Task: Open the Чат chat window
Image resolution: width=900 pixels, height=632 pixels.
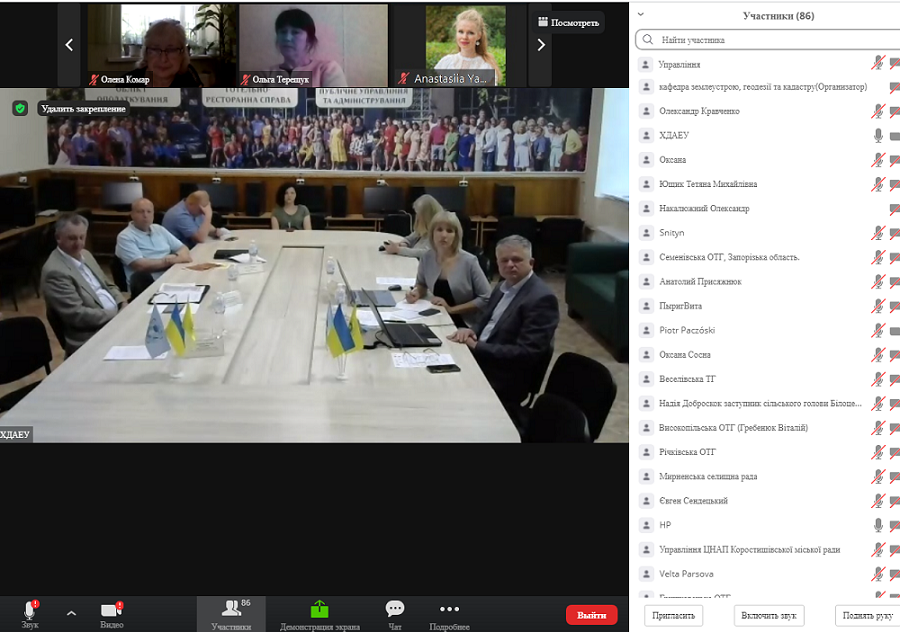Action: pyautogui.click(x=395, y=610)
